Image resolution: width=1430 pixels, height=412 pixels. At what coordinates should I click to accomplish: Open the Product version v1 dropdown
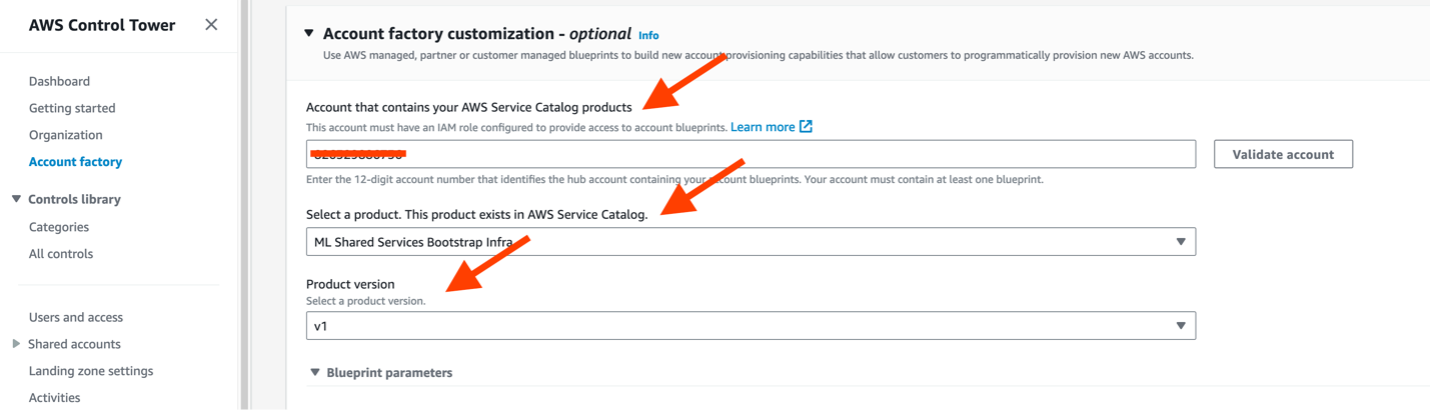pyautogui.click(x=751, y=326)
